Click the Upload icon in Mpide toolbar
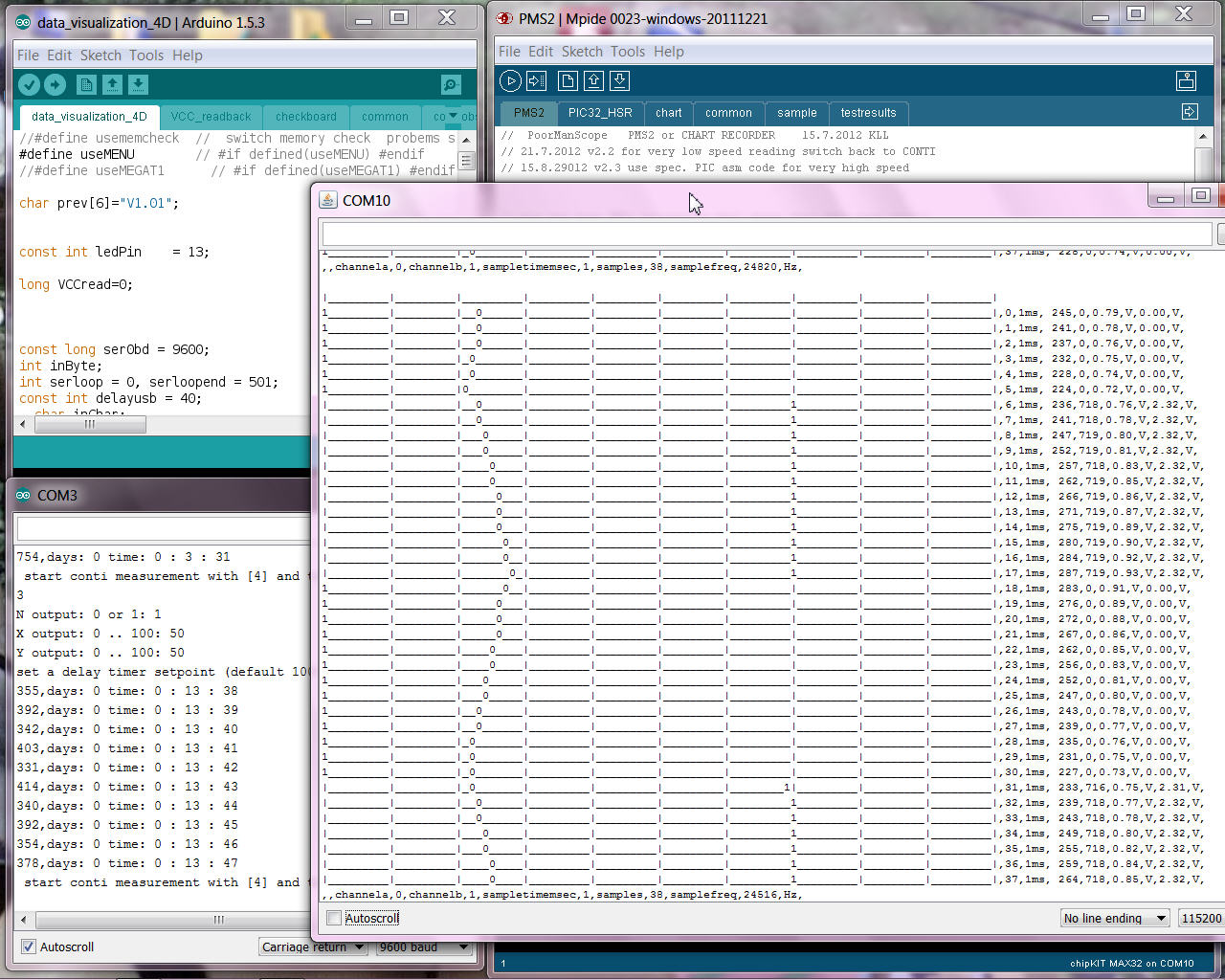 [536, 81]
